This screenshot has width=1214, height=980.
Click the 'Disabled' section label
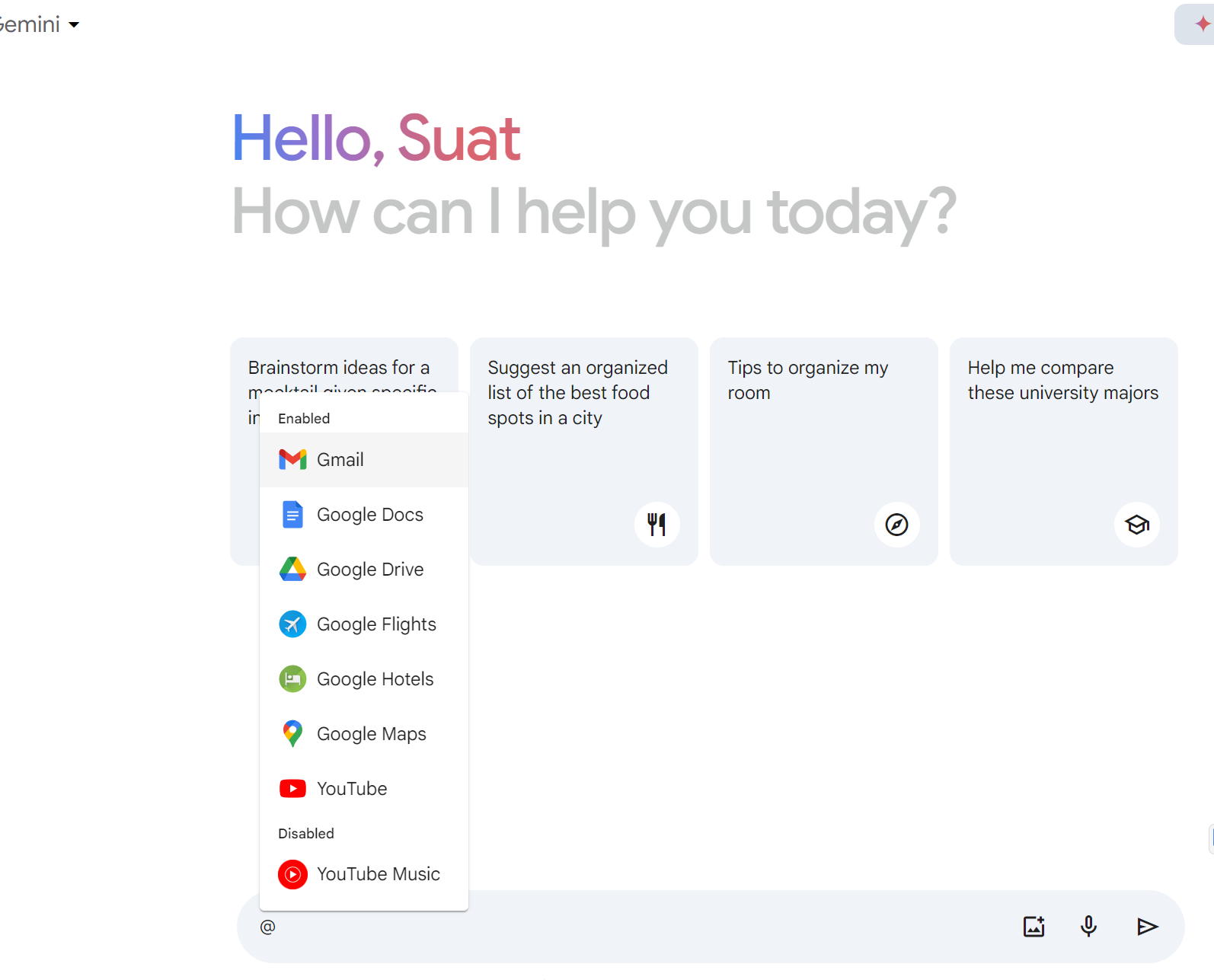(306, 834)
